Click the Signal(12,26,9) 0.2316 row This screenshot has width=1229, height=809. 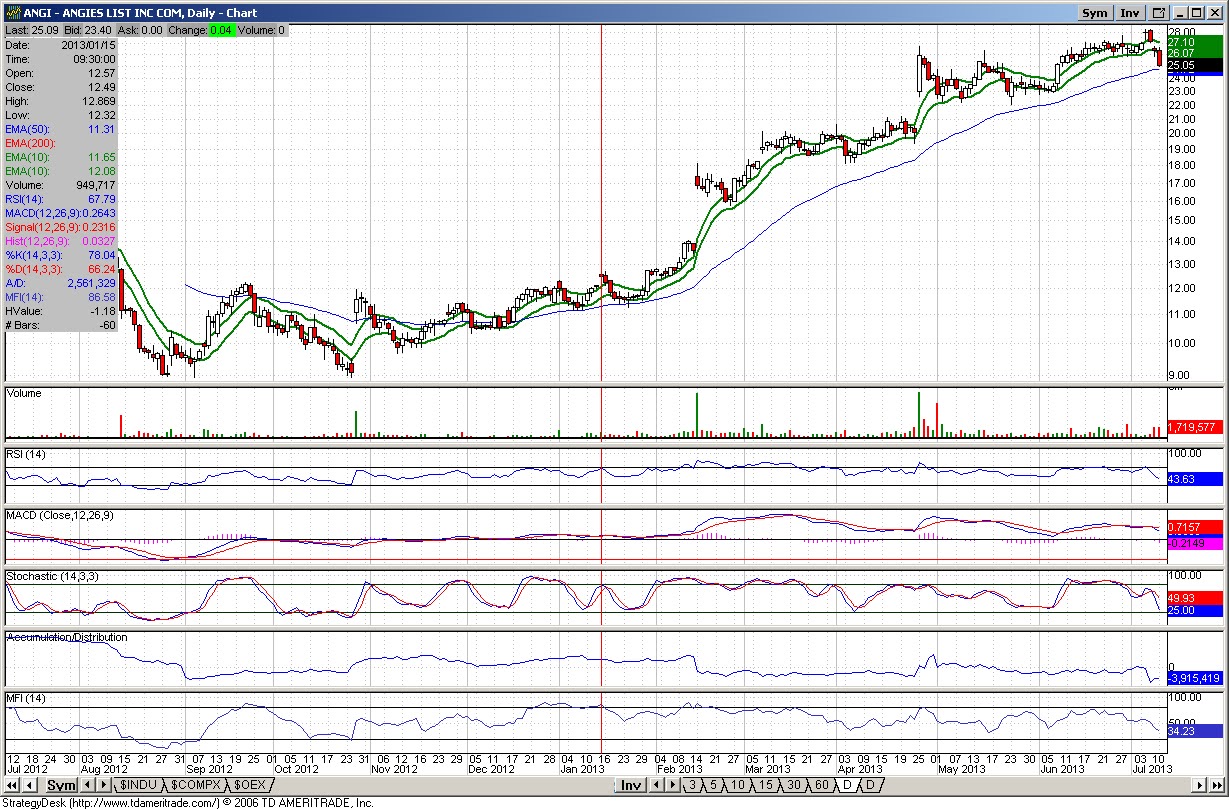click(x=61, y=227)
